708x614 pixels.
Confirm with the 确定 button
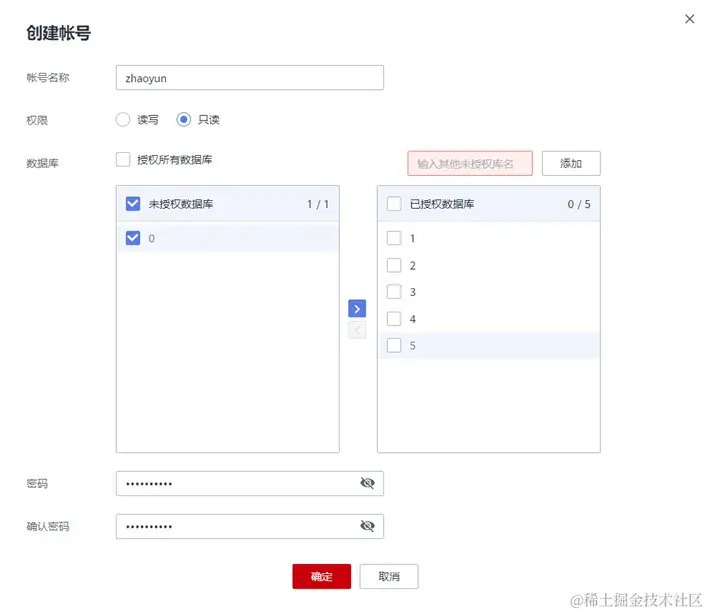[321, 577]
